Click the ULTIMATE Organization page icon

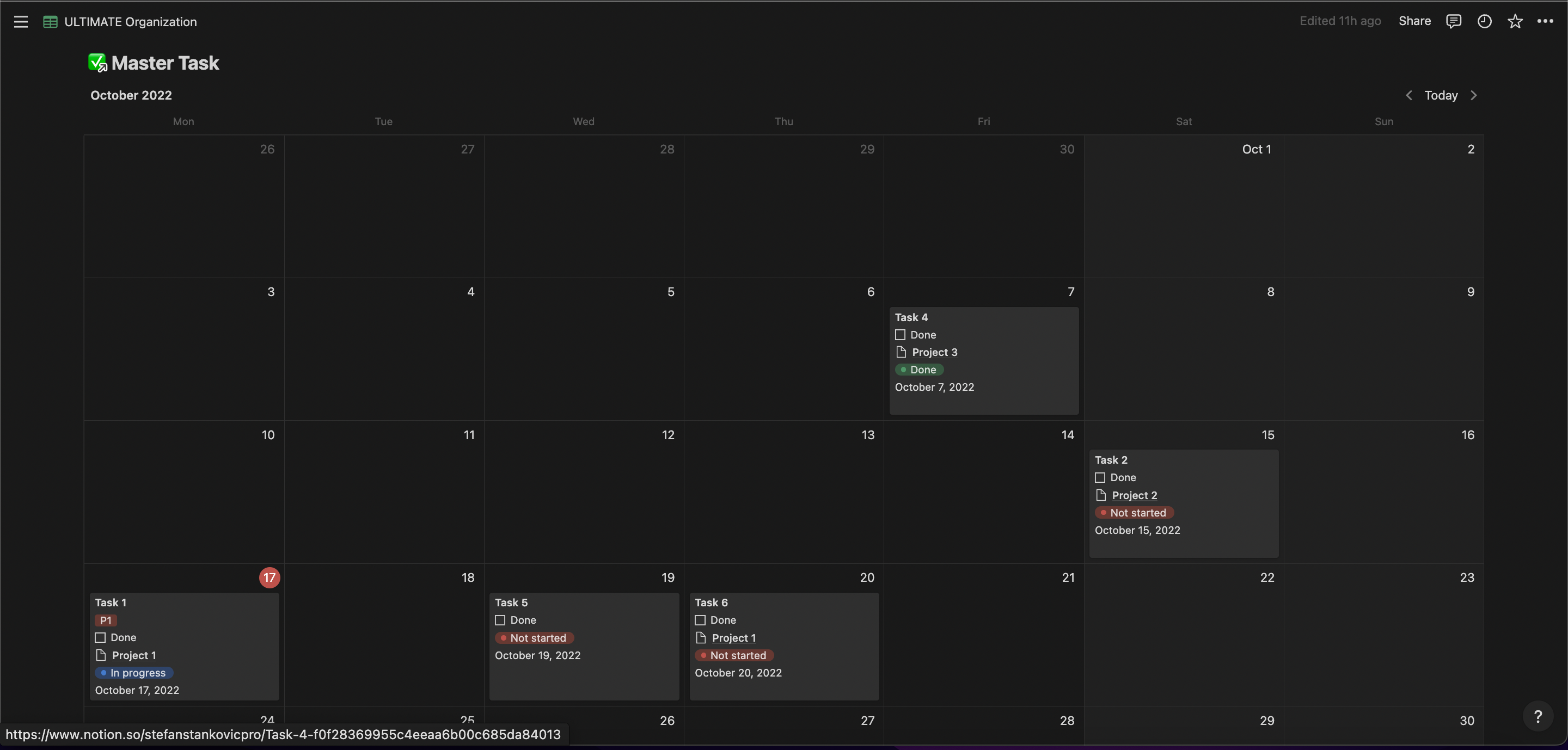50,22
